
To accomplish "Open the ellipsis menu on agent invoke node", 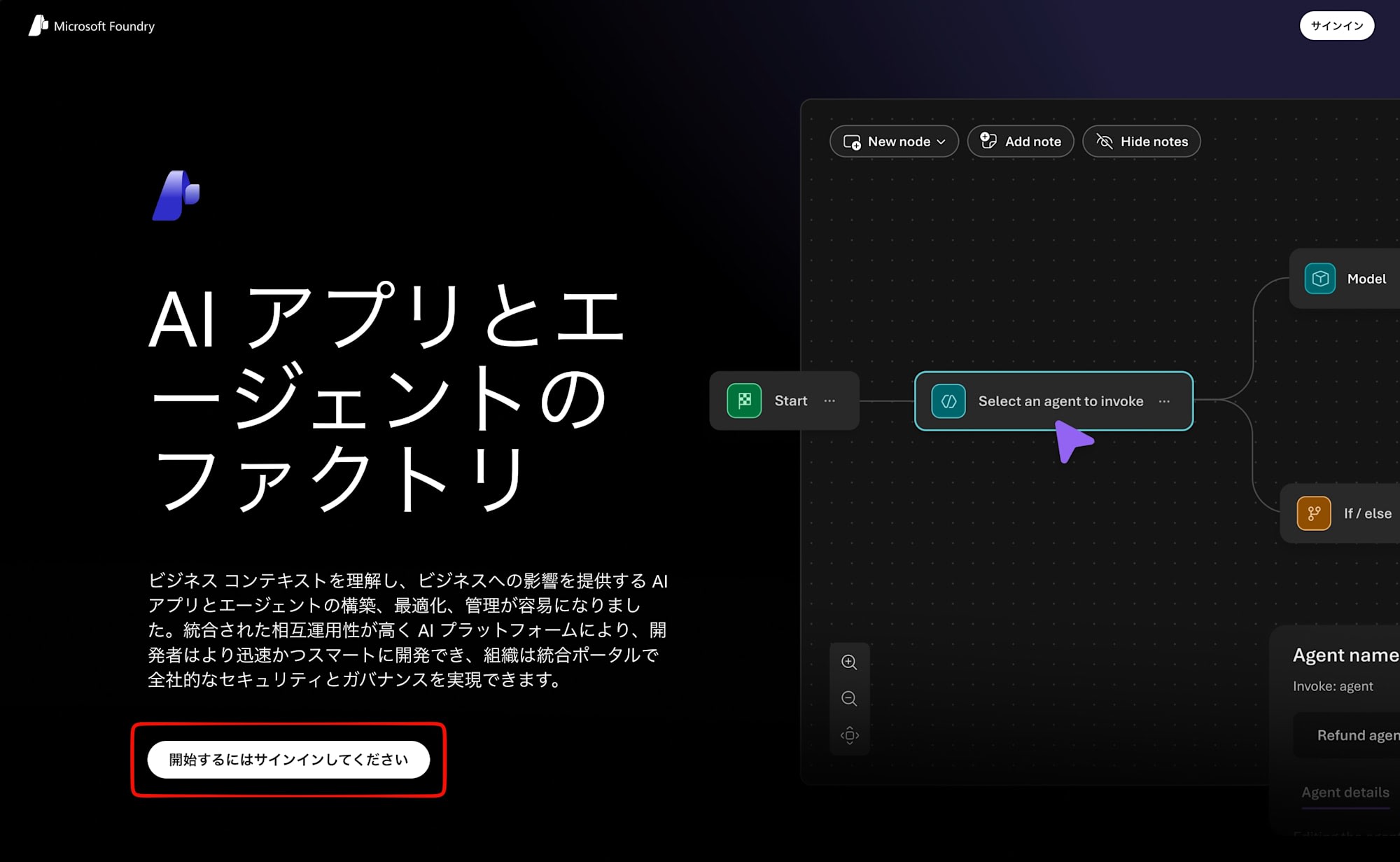I will (1164, 401).
